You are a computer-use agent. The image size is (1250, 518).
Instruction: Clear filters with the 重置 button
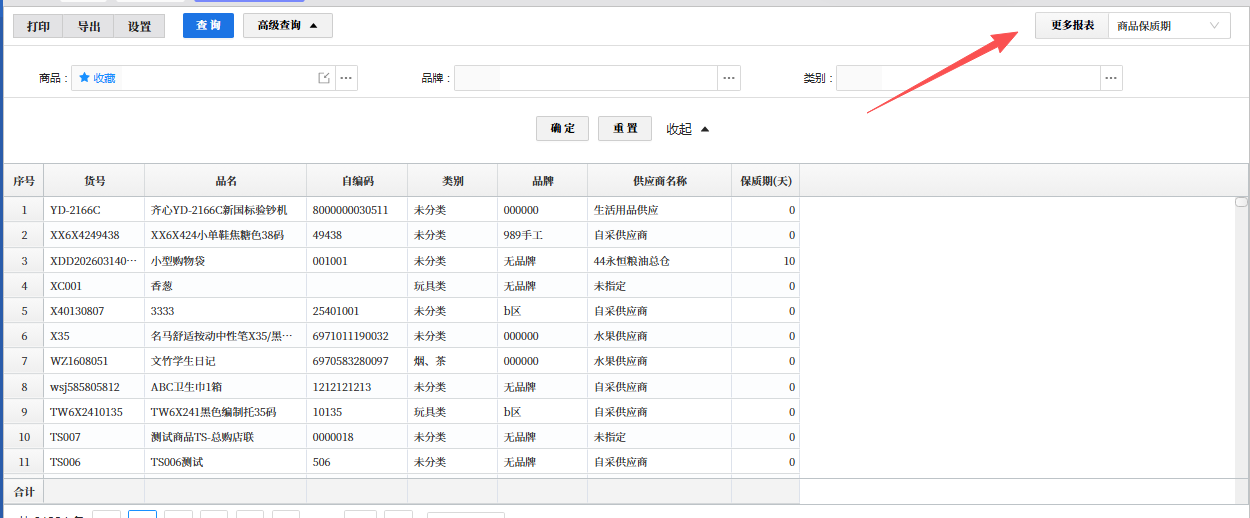point(625,128)
